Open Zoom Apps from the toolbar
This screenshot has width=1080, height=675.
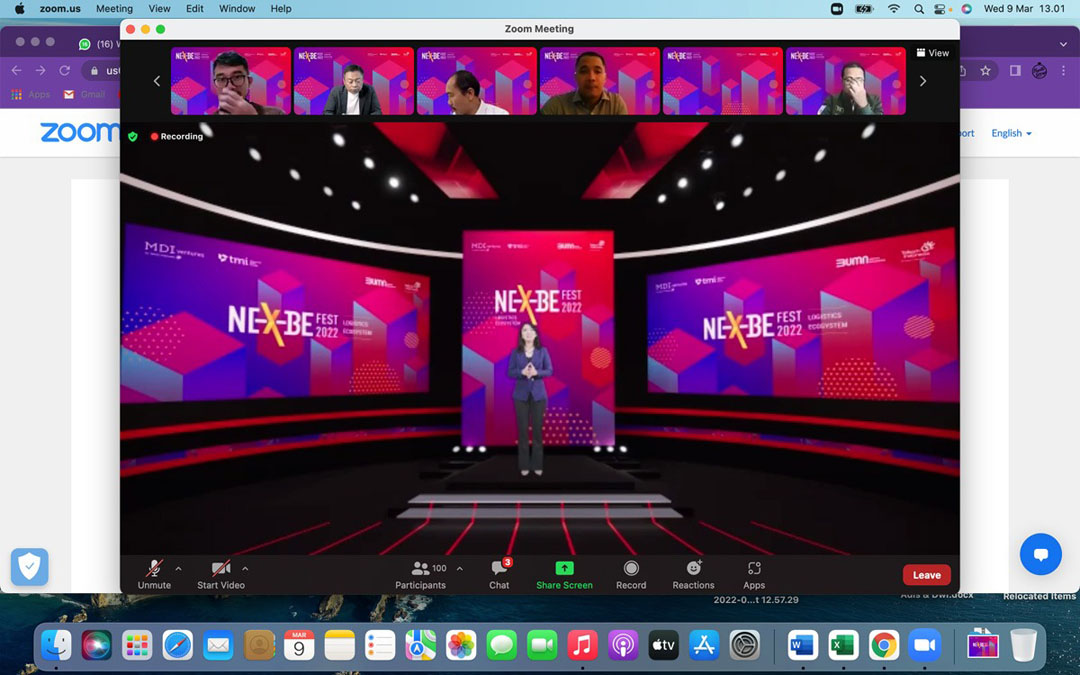(754, 574)
